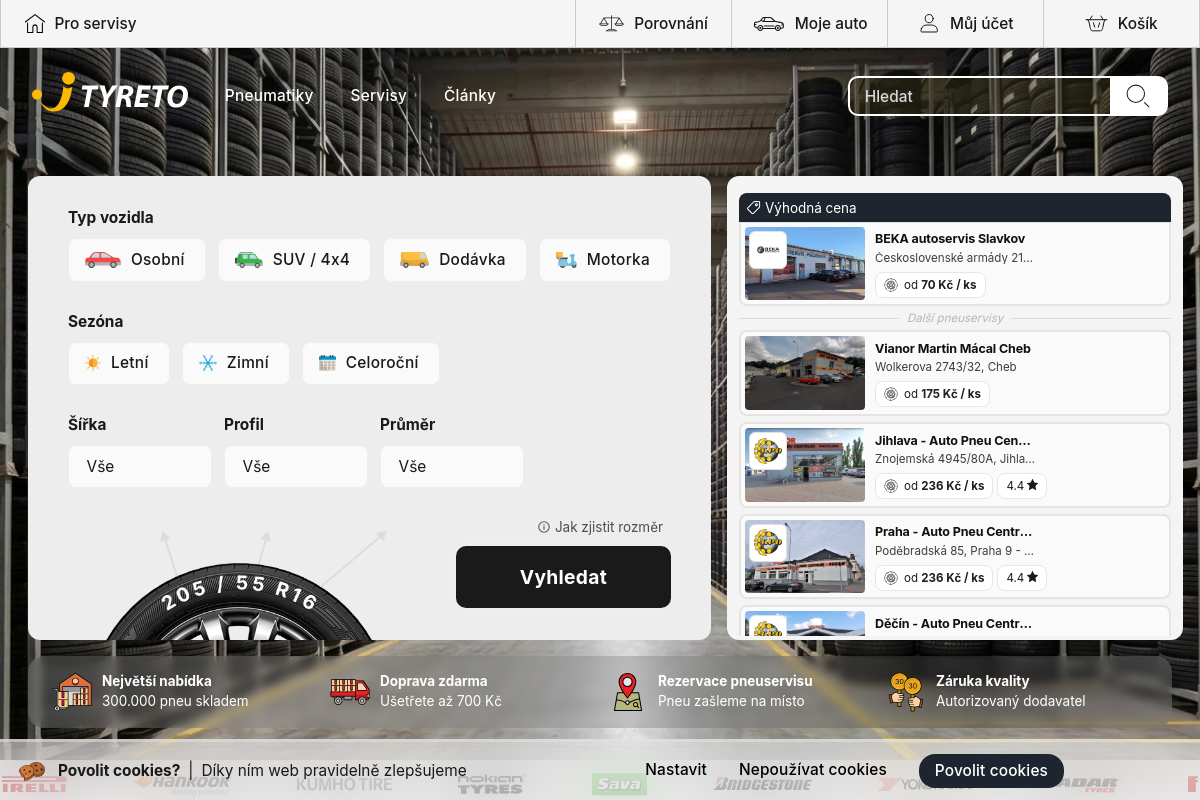Select SUV / 4x4 vehicle type
1200x800 pixels.
(294, 260)
